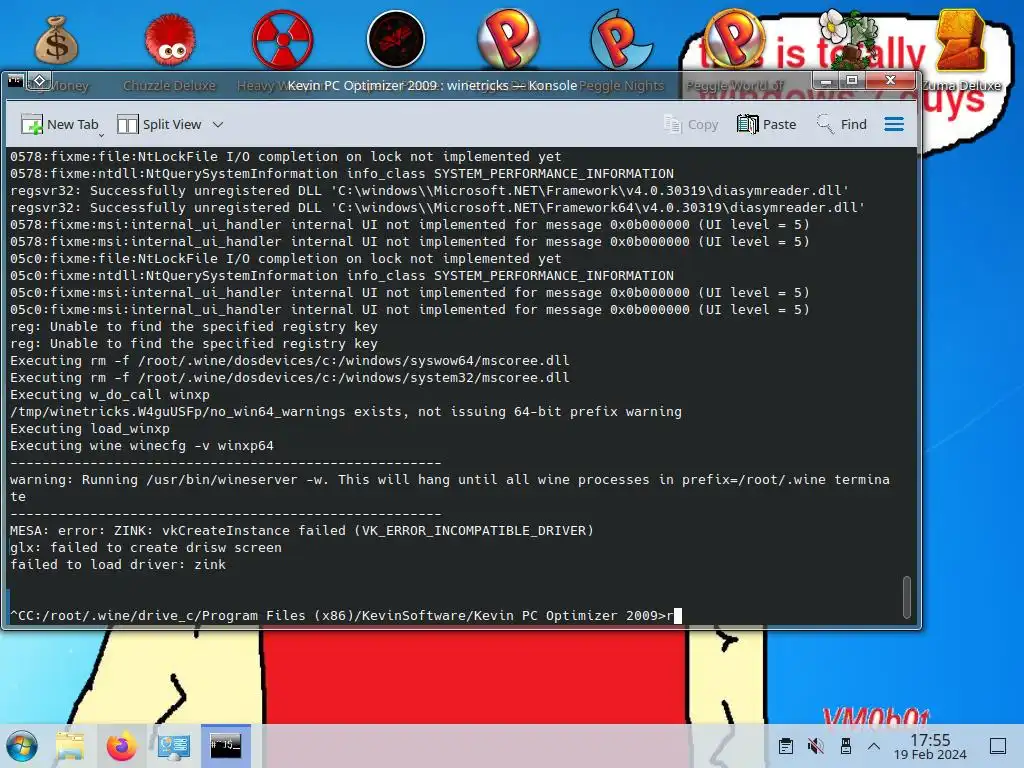Click the Konsole terminal scrollbar handle
The height and width of the screenshot is (768, 1024).
(906, 596)
